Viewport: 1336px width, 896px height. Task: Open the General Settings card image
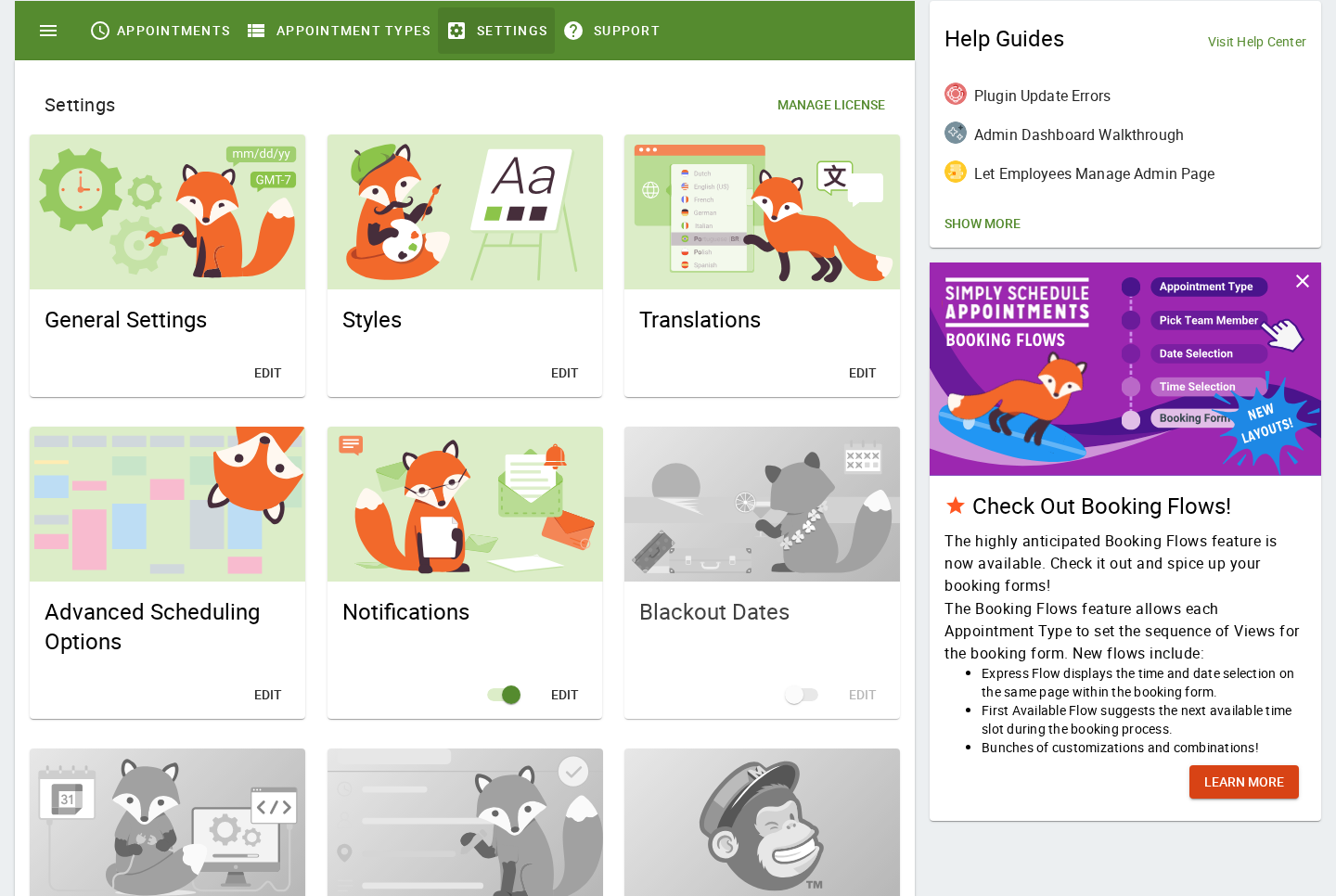[x=167, y=212]
